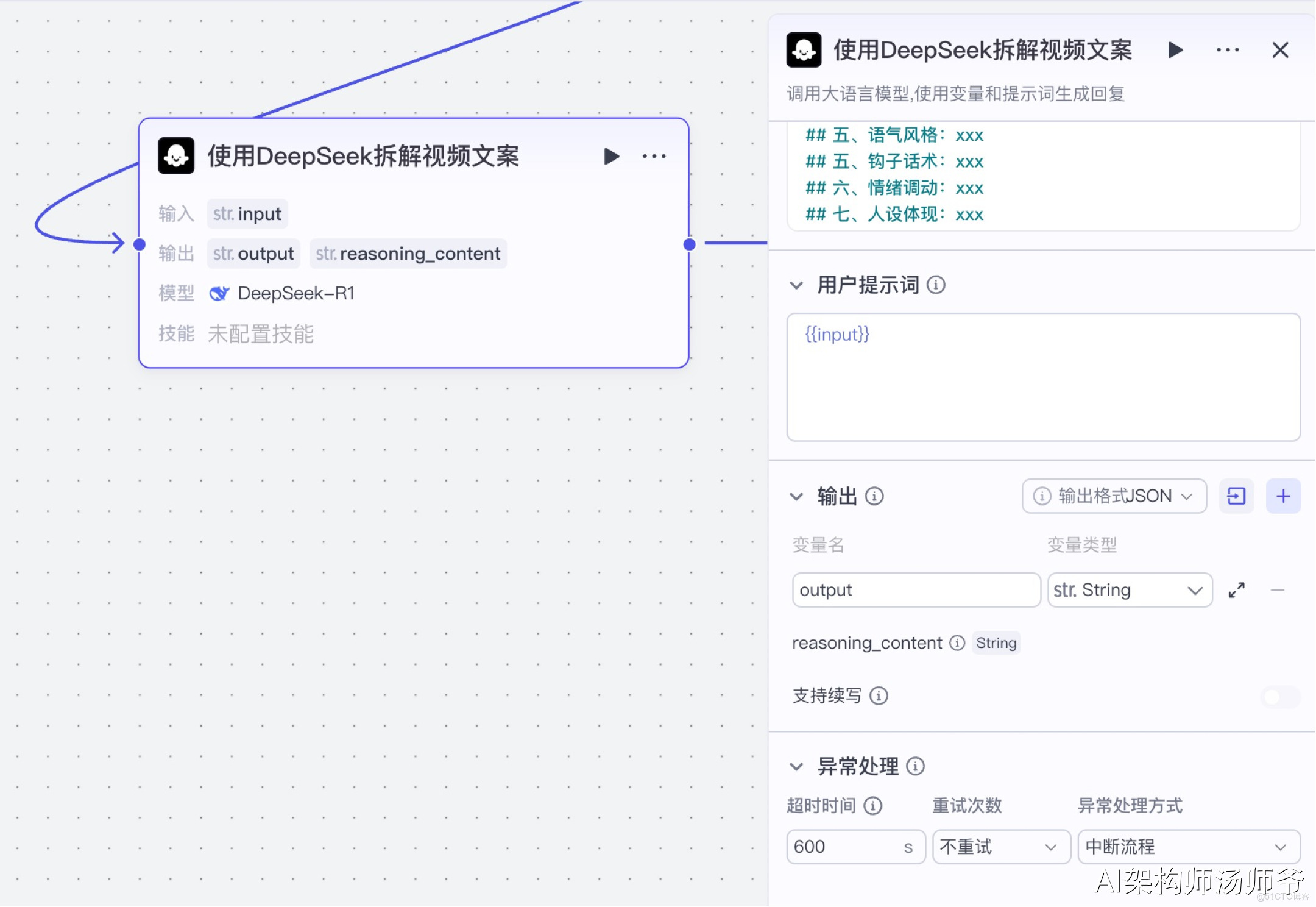Open the 不重试 retry count dropdown
Image resolution: width=1316 pixels, height=907 pixels.
1000,847
